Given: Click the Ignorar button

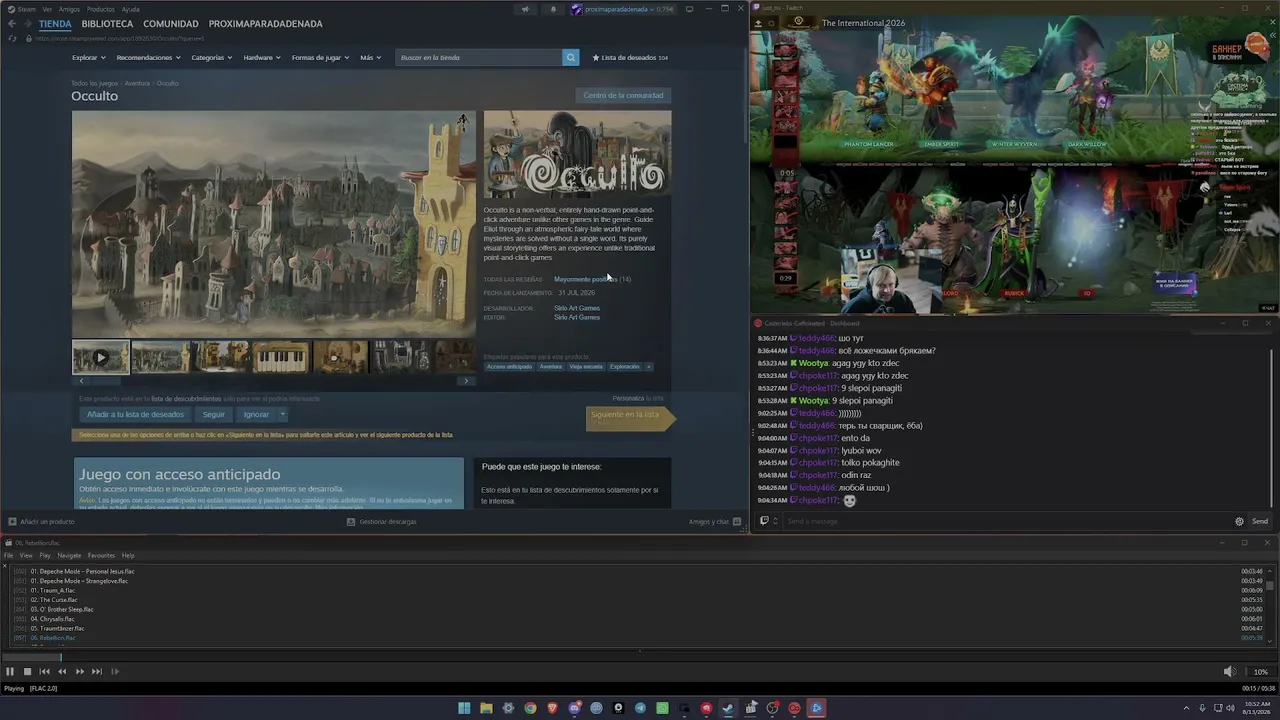Looking at the screenshot, I should point(256,414).
